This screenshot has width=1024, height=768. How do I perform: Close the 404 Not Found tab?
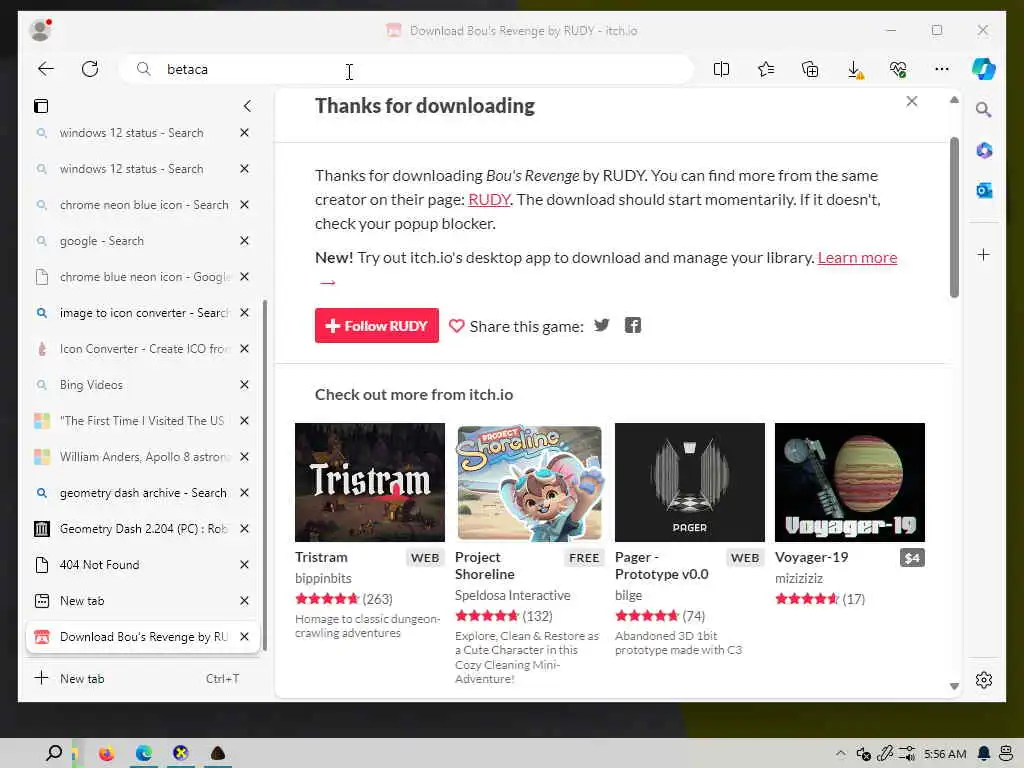[x=244, y=564]
